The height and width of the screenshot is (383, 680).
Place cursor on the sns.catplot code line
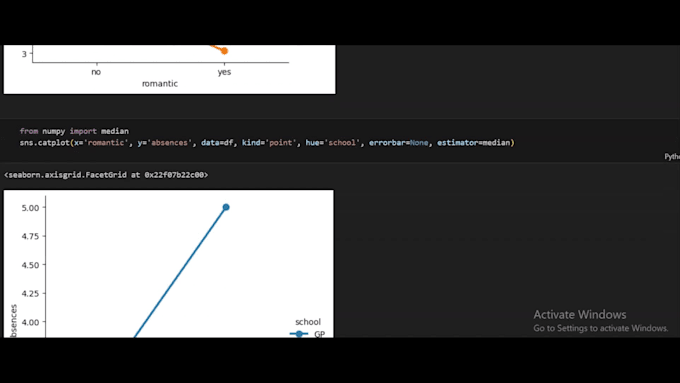[x=267, y=143]
